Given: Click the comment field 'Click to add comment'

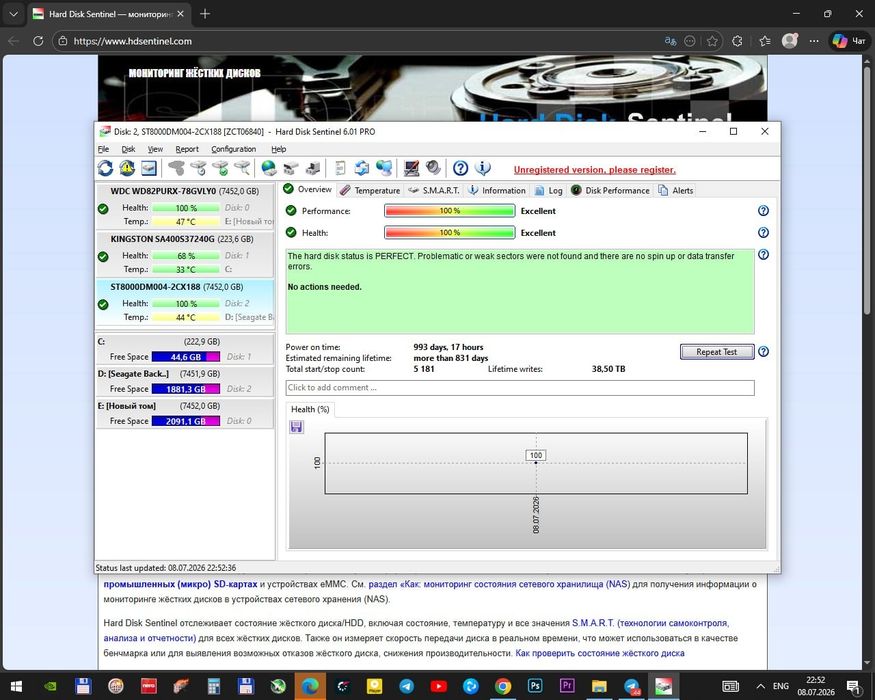Looking at the screenshot, I should pos(520,387).
